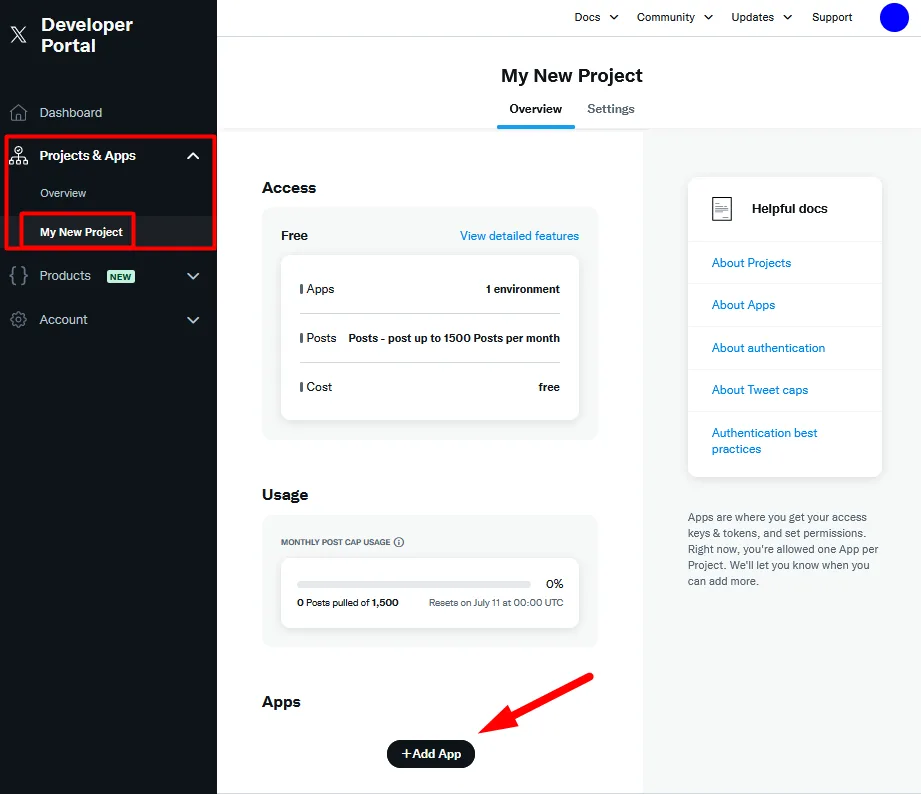Click the '1 environment' value

tap(522, 289)
